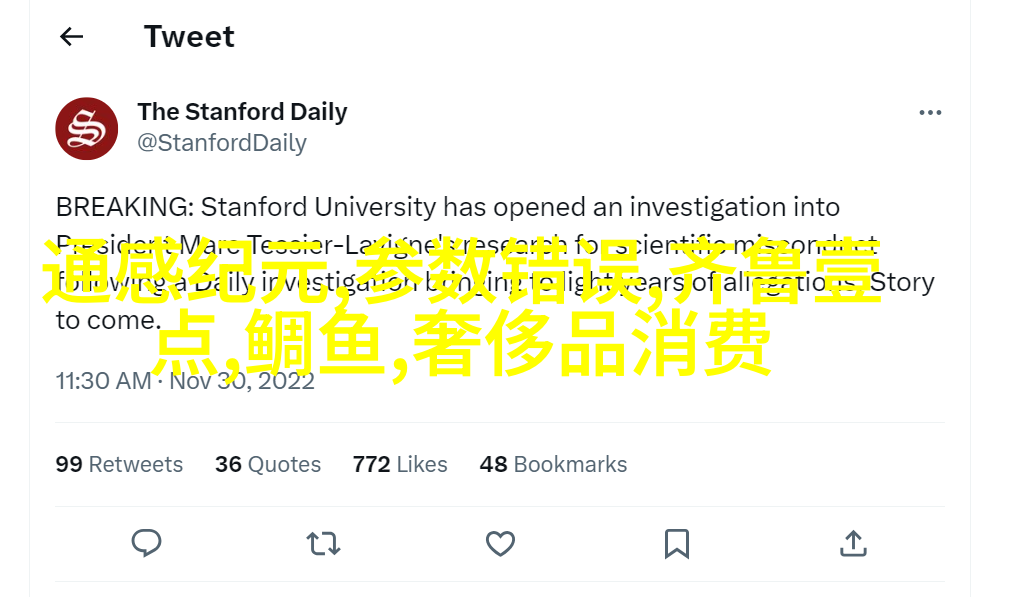Select the BREAKING tweet body text
The image size is (1016, 597).
point(495,264)
